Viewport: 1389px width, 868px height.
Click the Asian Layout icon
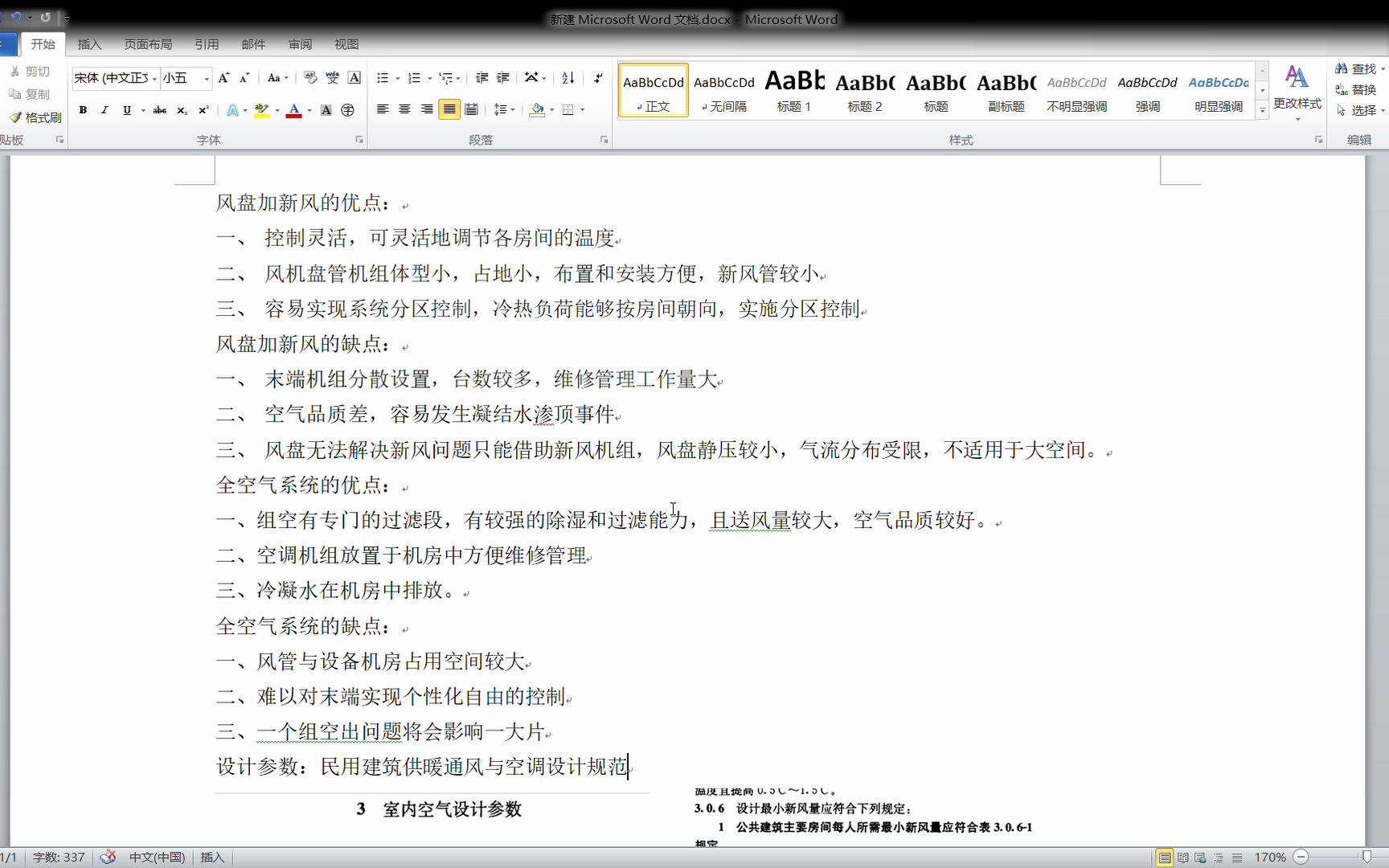pos(532,78)
